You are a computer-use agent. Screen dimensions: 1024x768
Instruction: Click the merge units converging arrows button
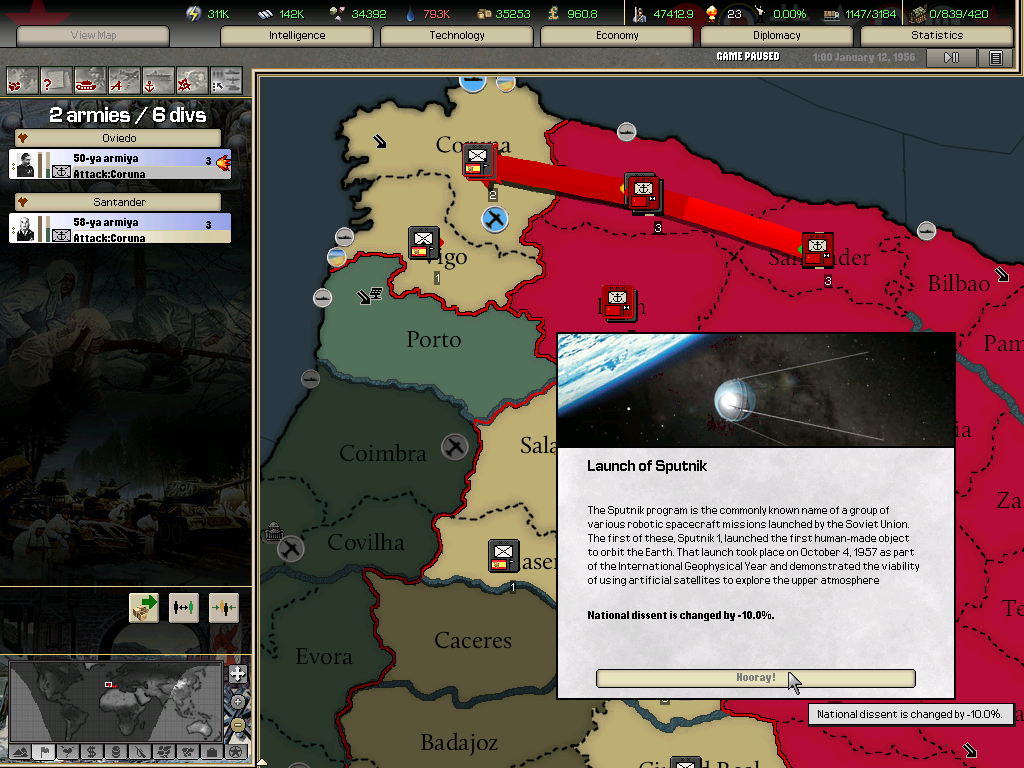pos(223,607)
